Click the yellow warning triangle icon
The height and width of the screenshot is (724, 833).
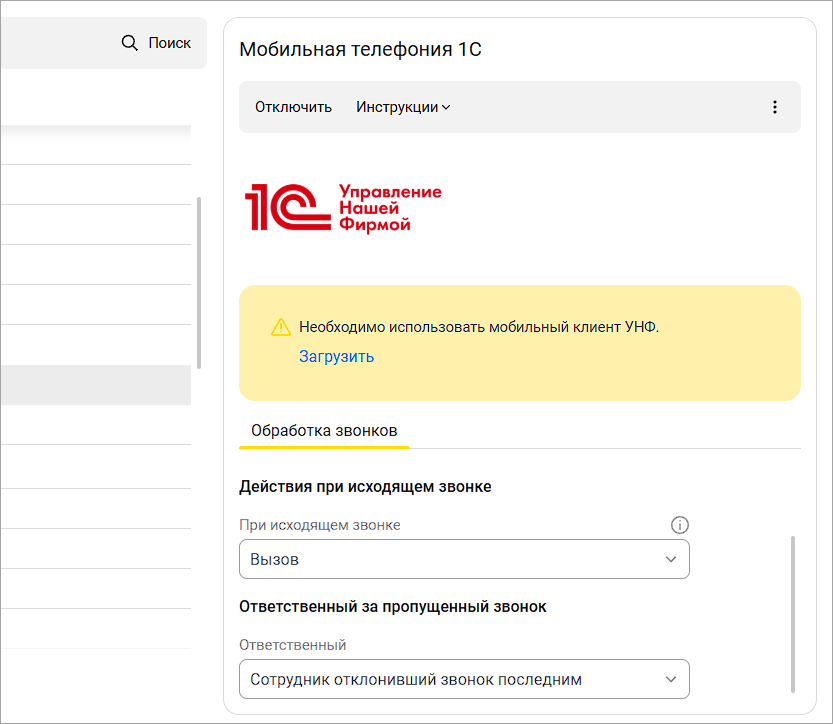pyautogui.click(x=280, y=327)
